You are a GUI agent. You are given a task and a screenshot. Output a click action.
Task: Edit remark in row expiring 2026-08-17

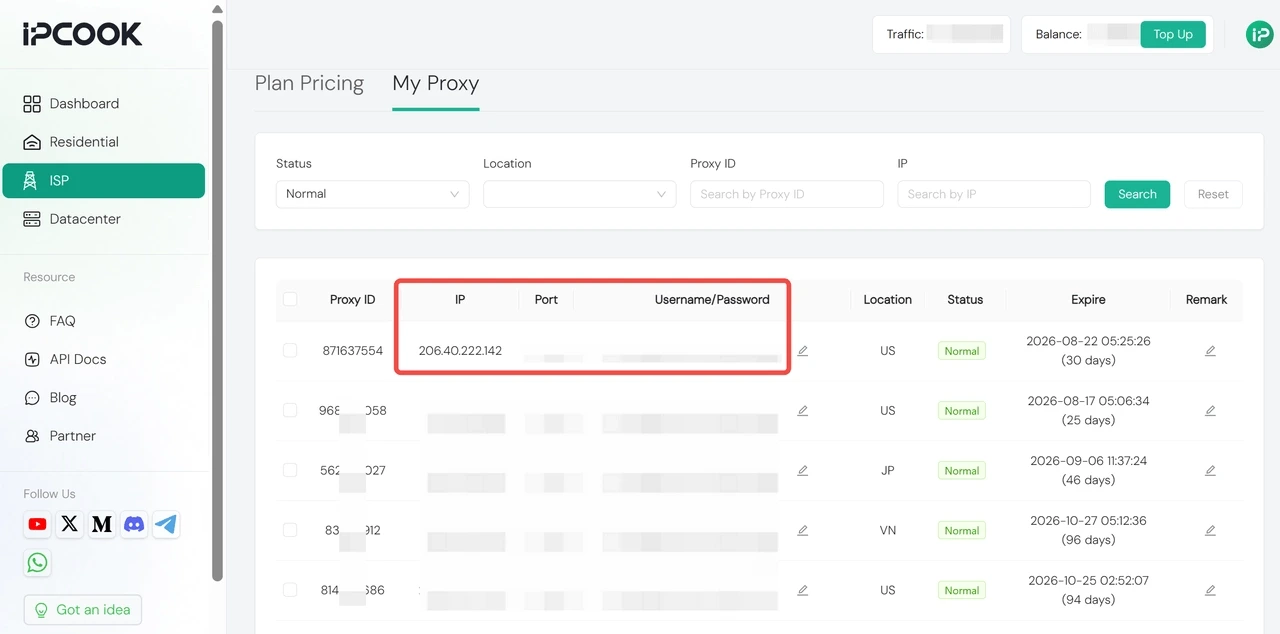coord(1210,411)
